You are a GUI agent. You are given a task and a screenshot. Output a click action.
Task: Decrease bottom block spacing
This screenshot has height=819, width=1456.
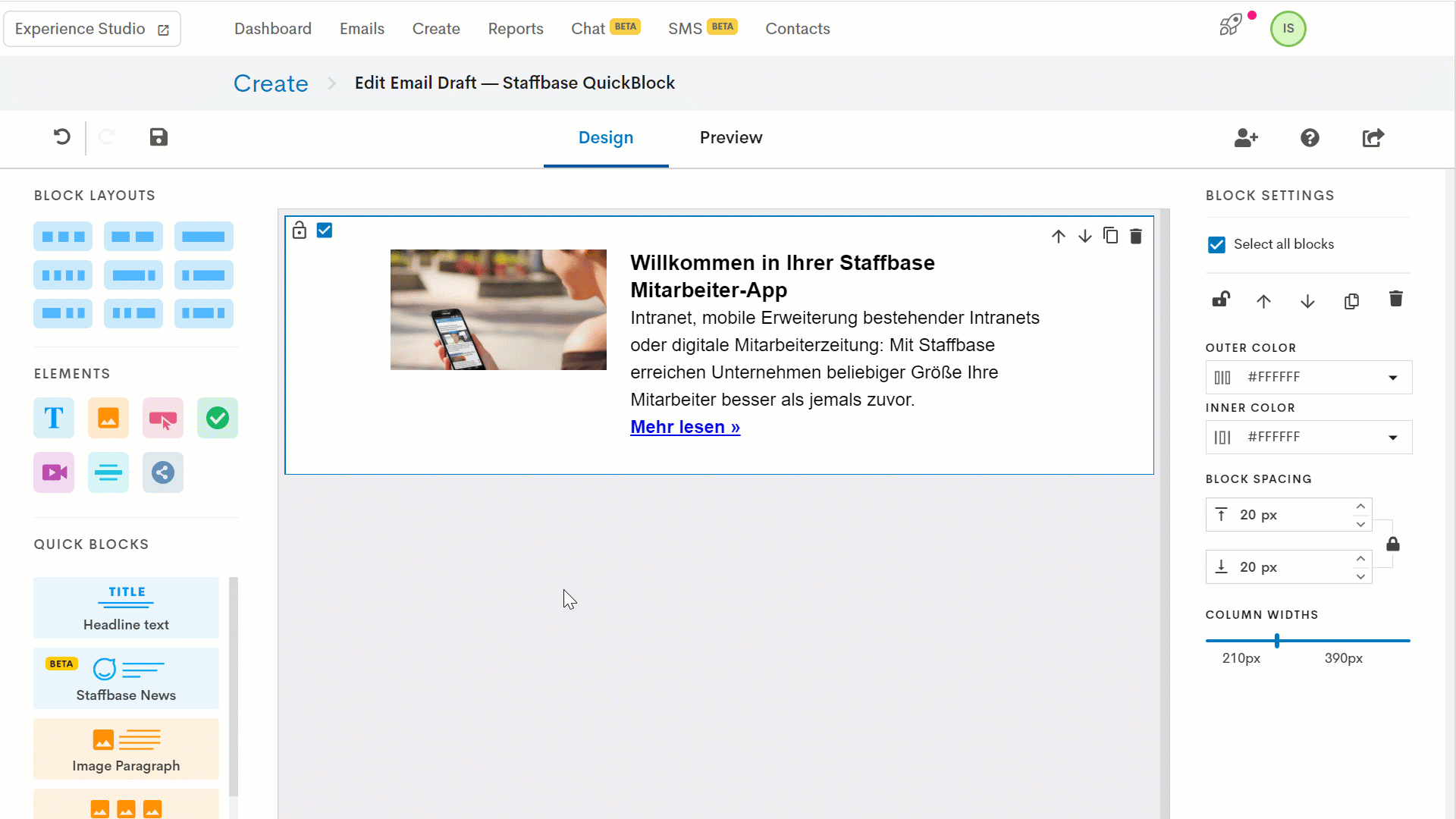1361,576
